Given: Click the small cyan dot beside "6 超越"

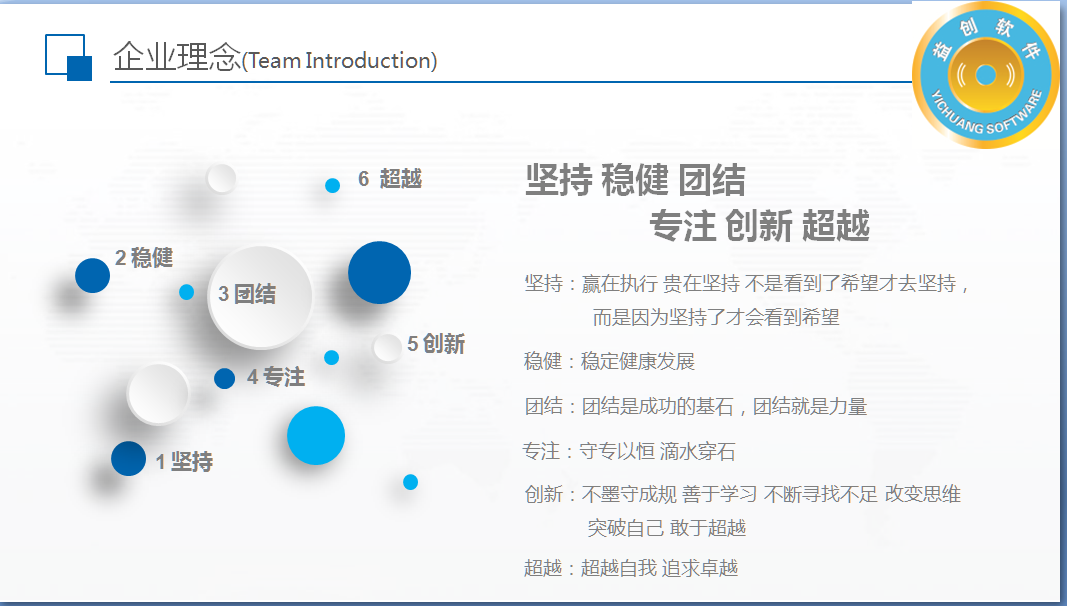Looking at the screenshot, I should [332, 186].
